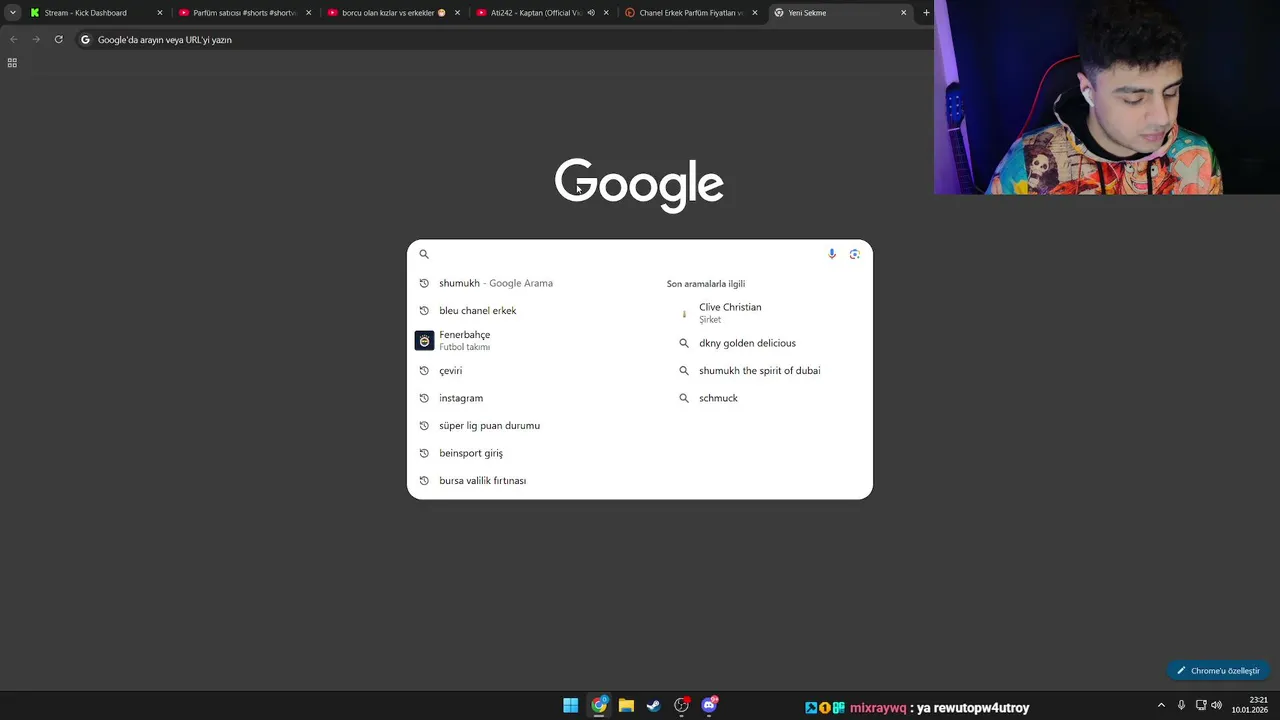Screen dimensions: 1280x720
Task: Click history clock icon beside 'instagram'
Action: click(x=424, y=398)
